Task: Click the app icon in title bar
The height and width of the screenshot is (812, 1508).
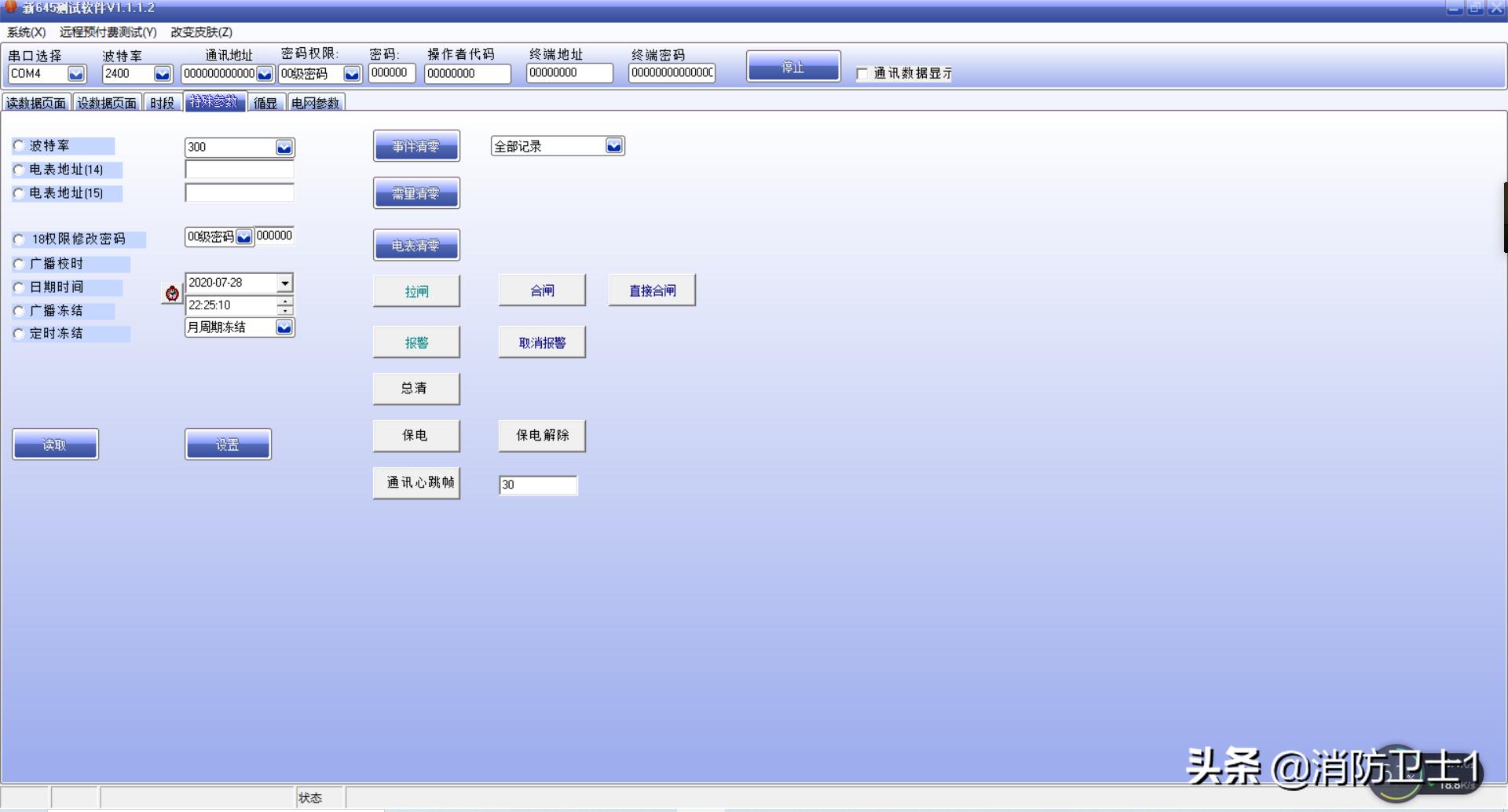Action: coord(11,7)
